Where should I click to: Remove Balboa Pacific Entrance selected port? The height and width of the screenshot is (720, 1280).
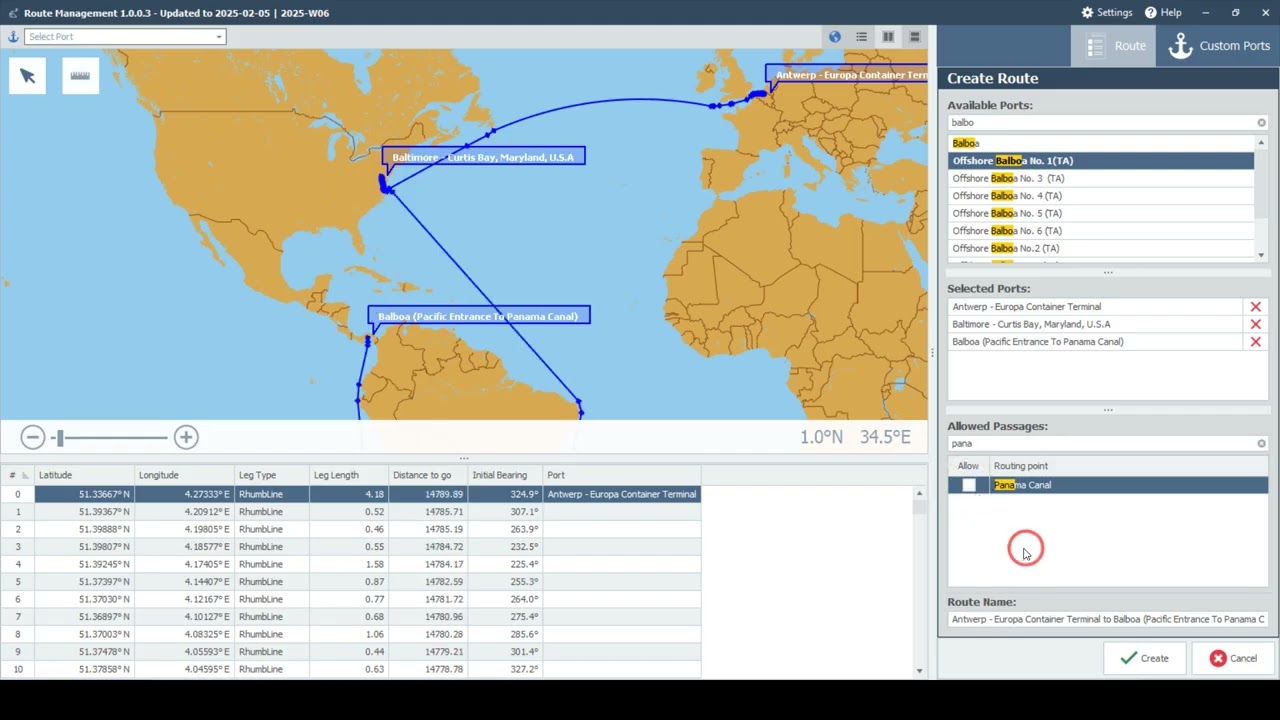pos(1256,342)
